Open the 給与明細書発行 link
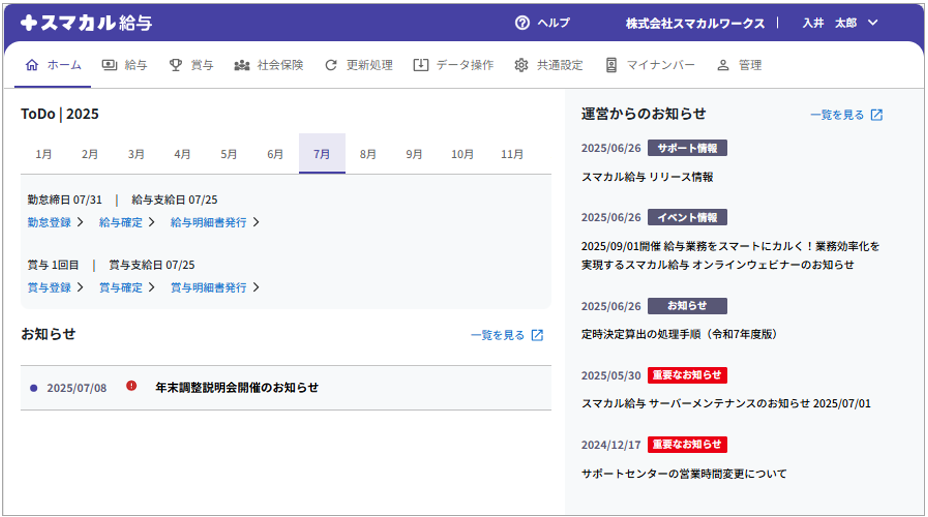 pos(208,222)
